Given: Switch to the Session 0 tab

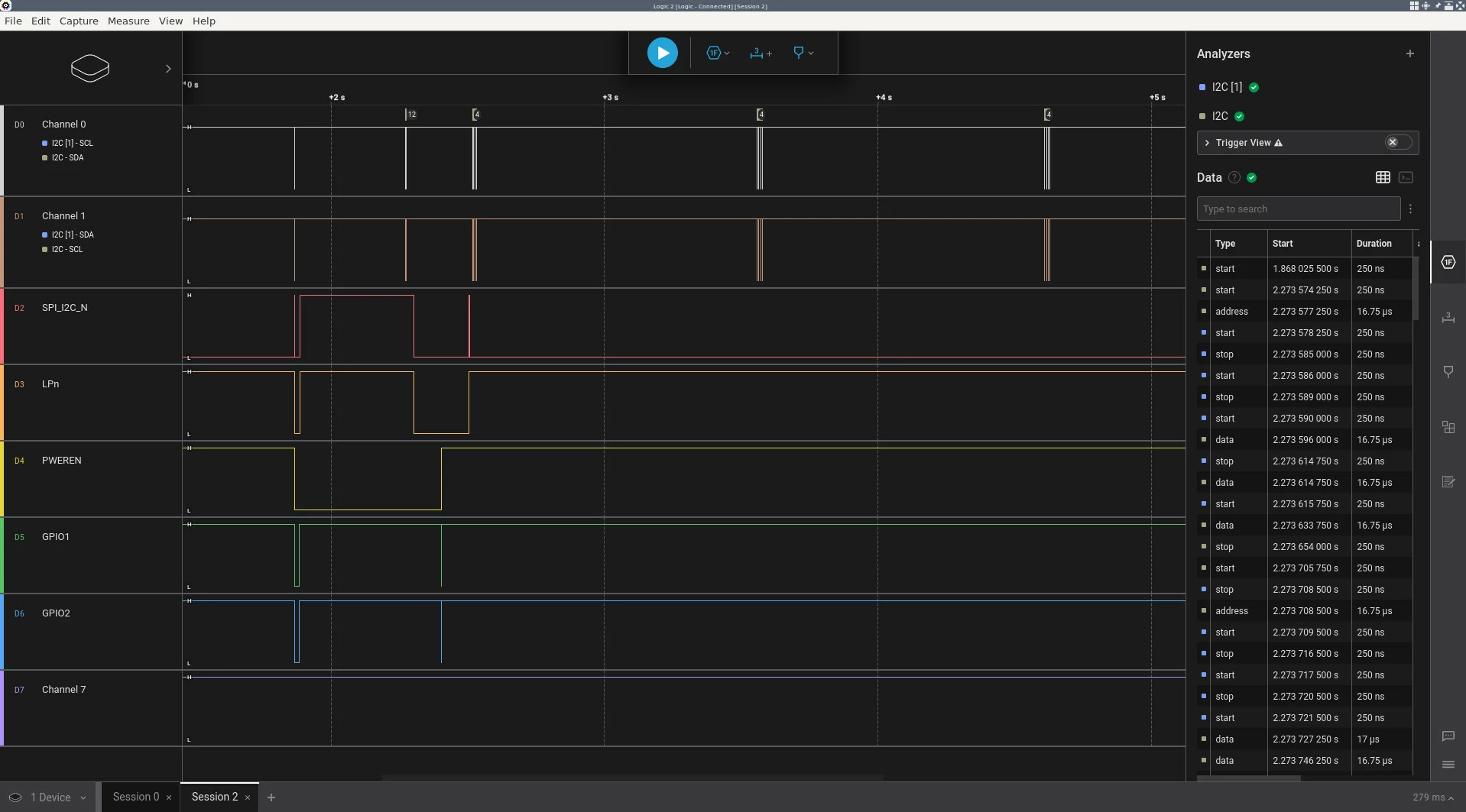Looking at the screenshot, I should click(136, 797).
